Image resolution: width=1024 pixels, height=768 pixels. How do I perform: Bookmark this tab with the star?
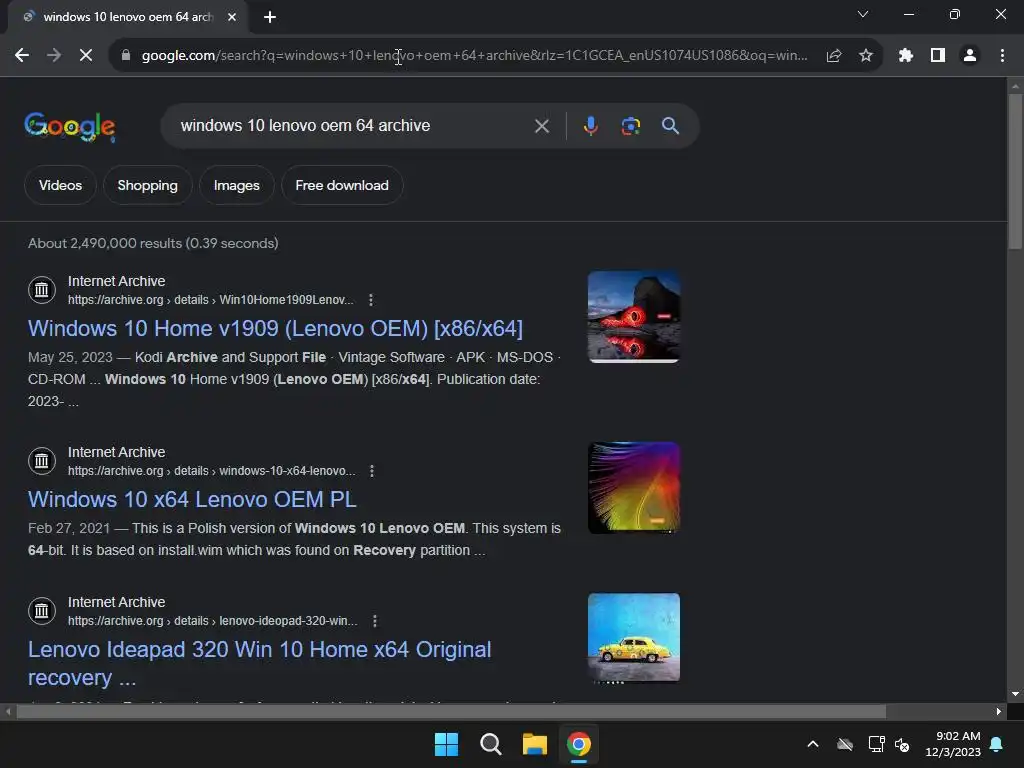tap(866, 56)
